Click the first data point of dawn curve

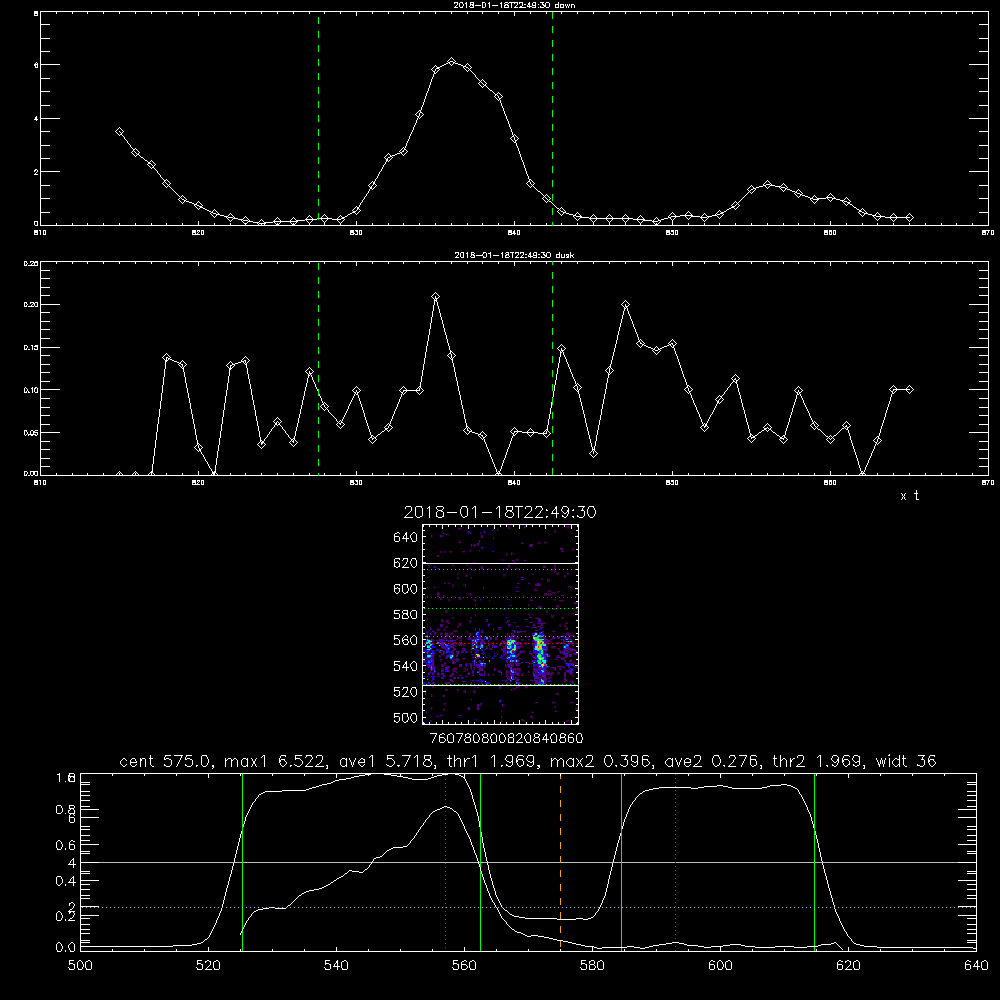pyautogui.click(x=119, y=131)
